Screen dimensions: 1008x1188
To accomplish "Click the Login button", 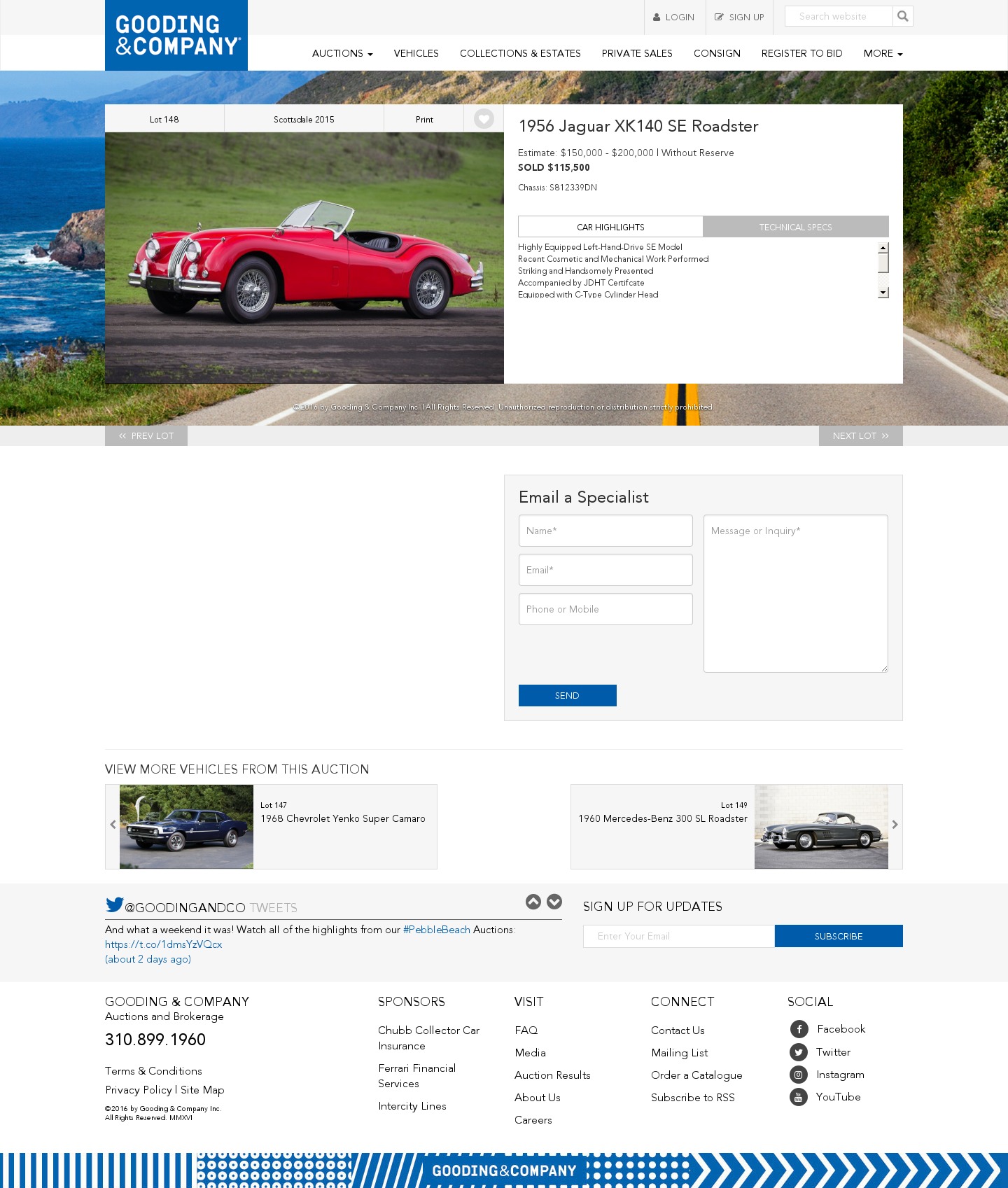I will click(674, 18).
